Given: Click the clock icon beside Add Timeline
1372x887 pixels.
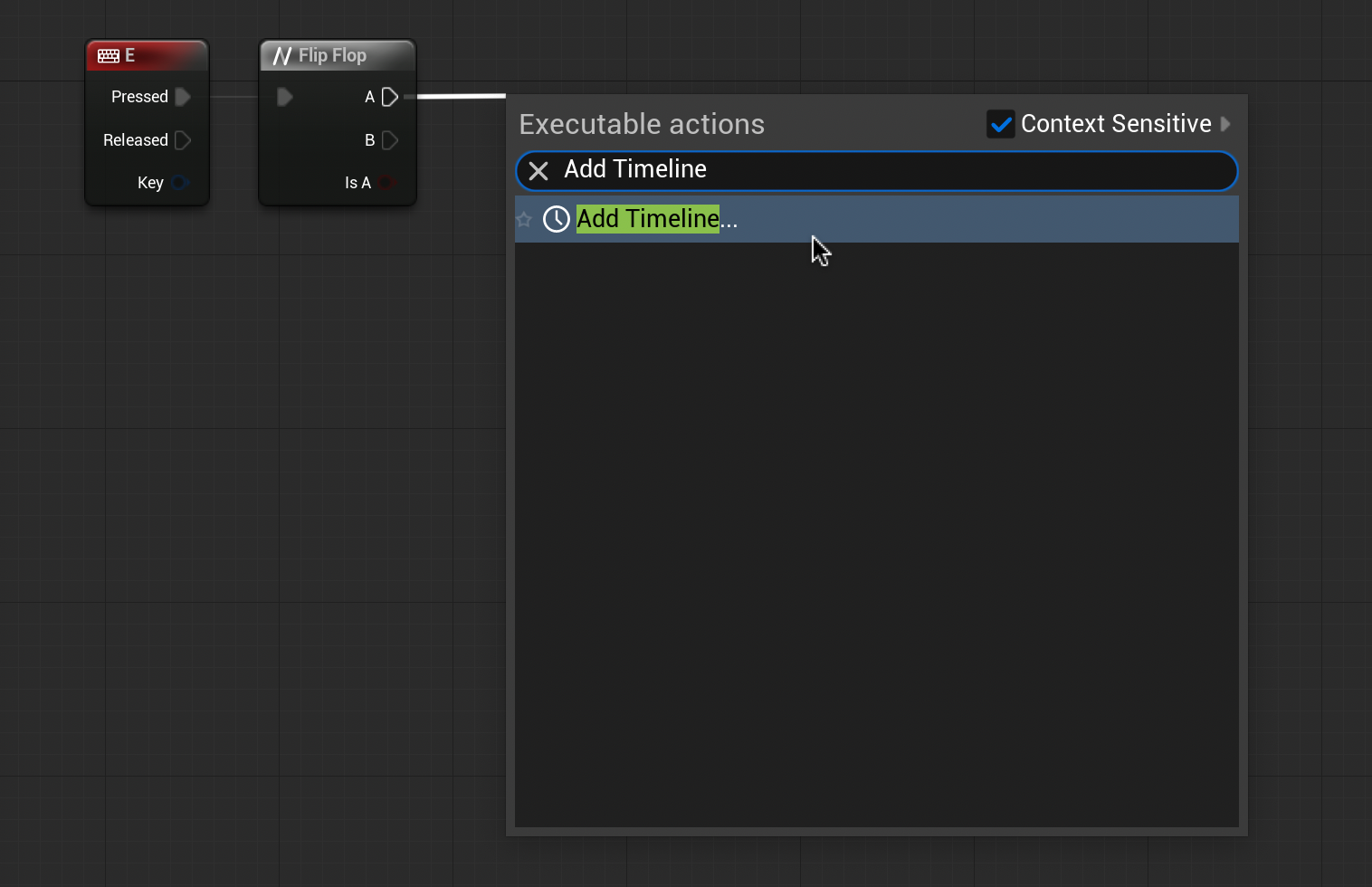Looking at the screenshot, I should pyautogui.click(x=556, y=219).
